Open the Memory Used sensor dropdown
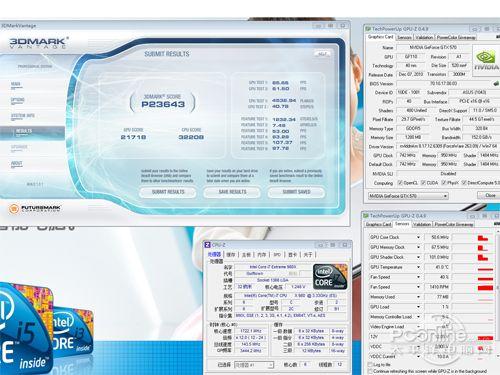This screenshot has height=375, width=500. (x=418, y=297)
